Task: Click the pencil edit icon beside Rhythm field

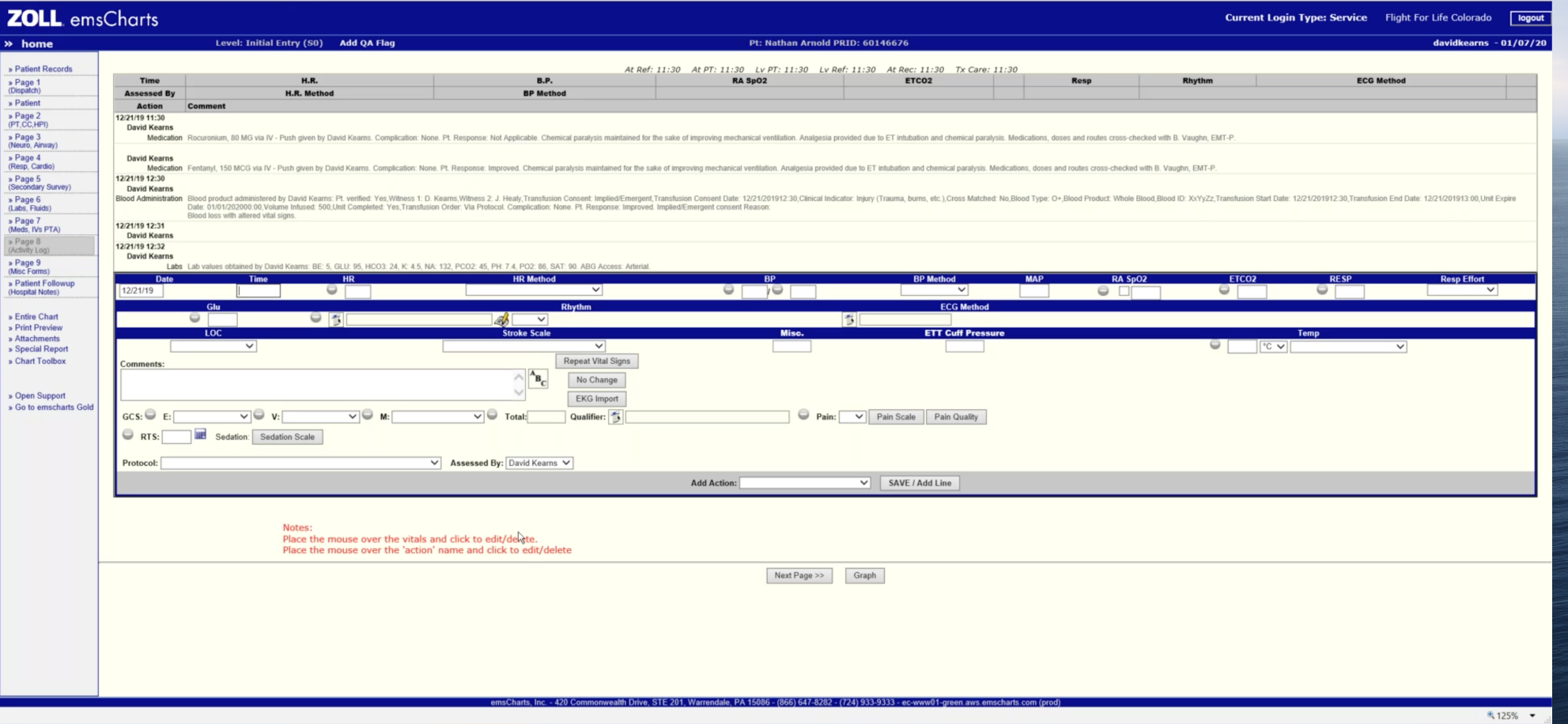Action: (x=502, y=320)
